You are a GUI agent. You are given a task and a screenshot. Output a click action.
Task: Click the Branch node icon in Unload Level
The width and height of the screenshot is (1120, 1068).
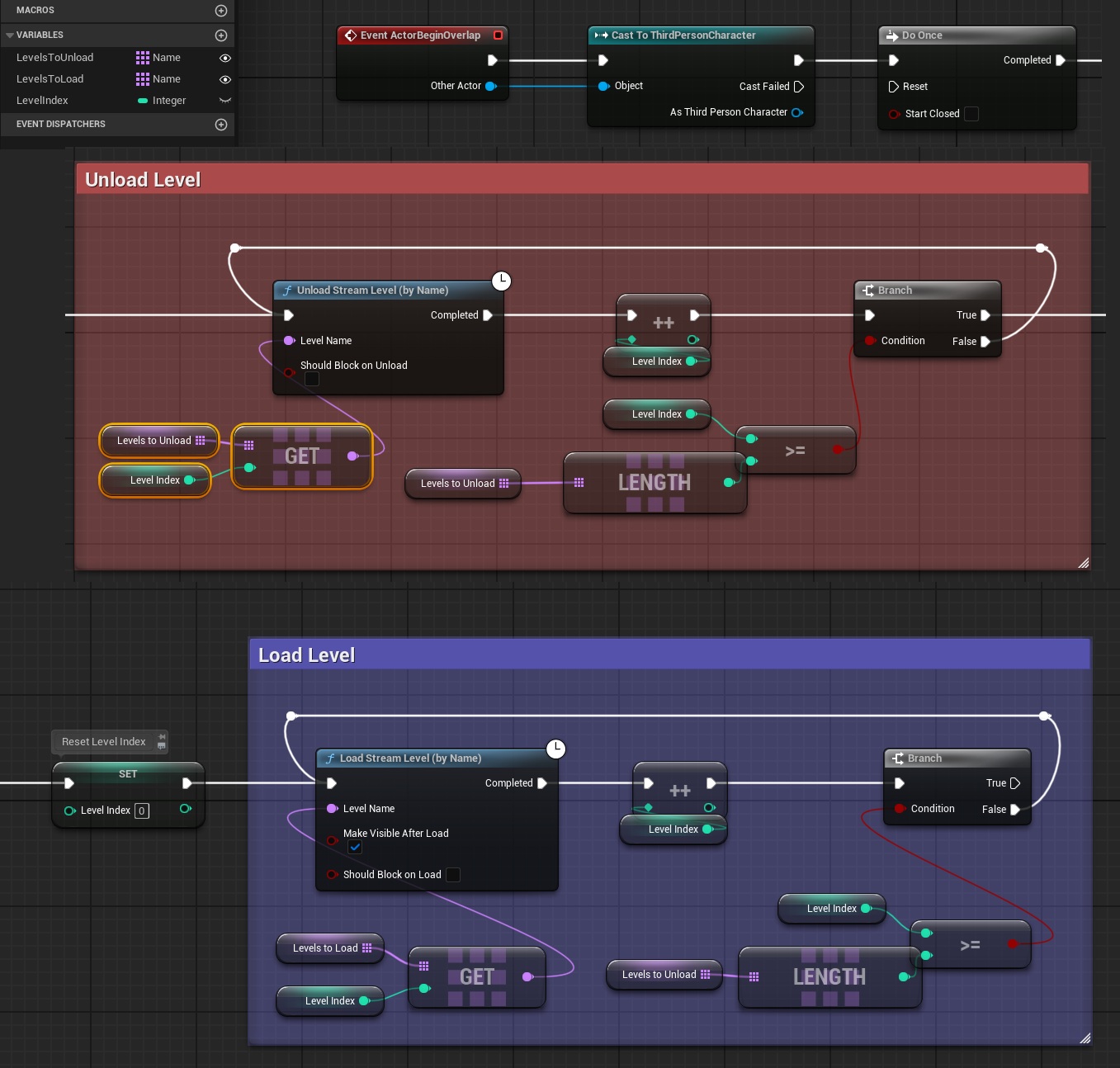[x=868, y=291]
